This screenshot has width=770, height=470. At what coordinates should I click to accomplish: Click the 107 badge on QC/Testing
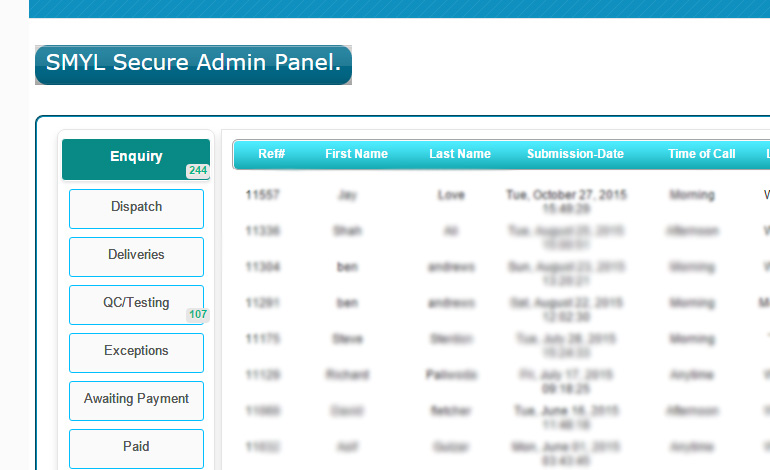click(198, 315)
